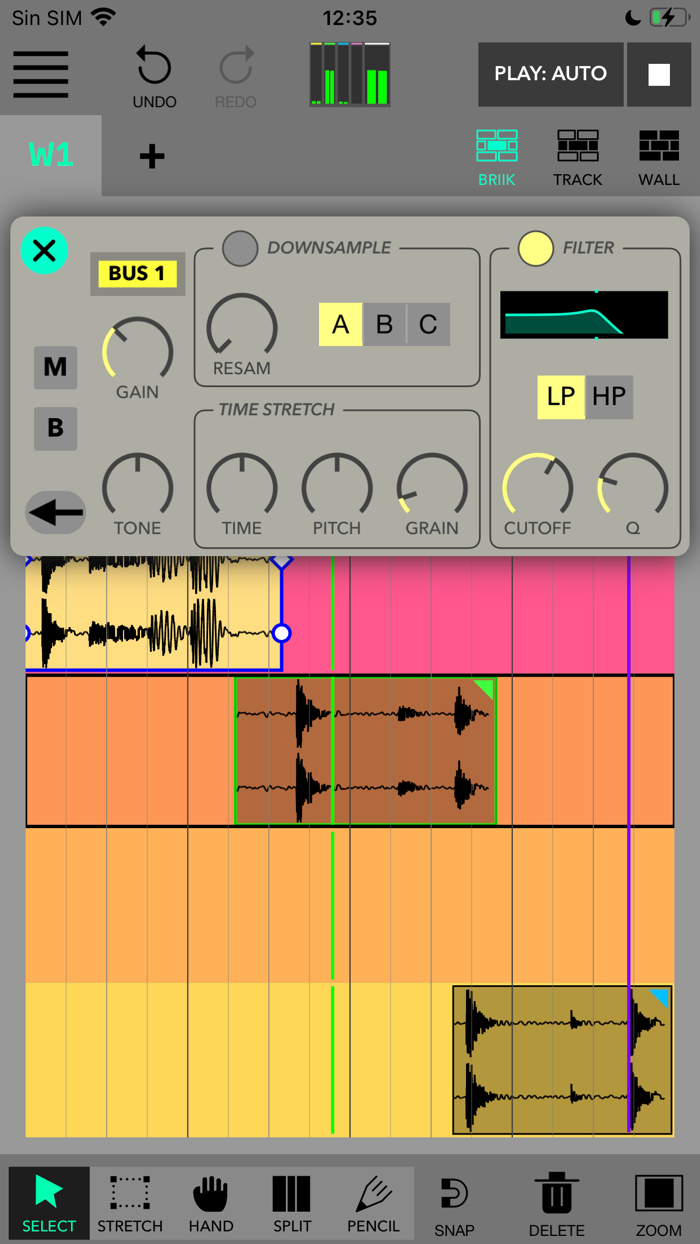This screenshot has height=1244, width=700.
Task: Click the RESAM knob
Action: click(x=242, y=328)
